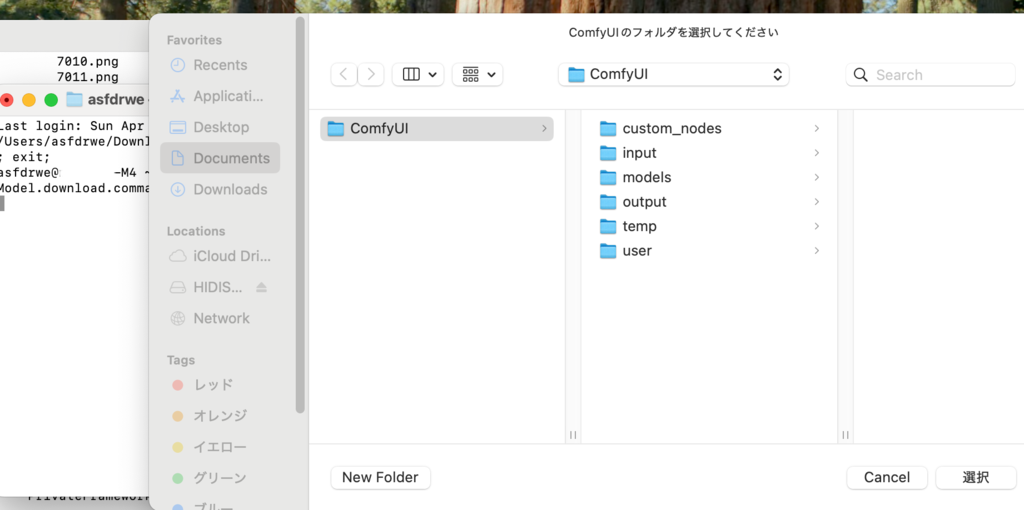1024x510 pixels.
Task: Select the custom_nodes folder
Action: 711,129
